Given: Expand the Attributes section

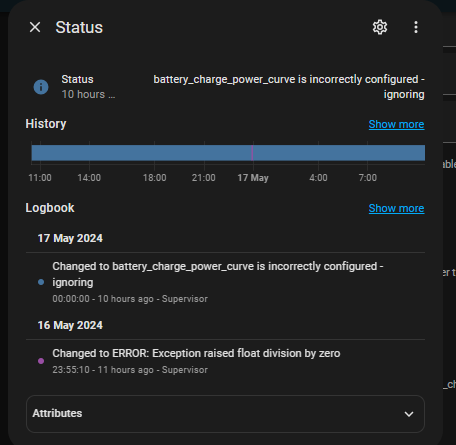Looking at the screenshot, I should click(x=225, y=414).
